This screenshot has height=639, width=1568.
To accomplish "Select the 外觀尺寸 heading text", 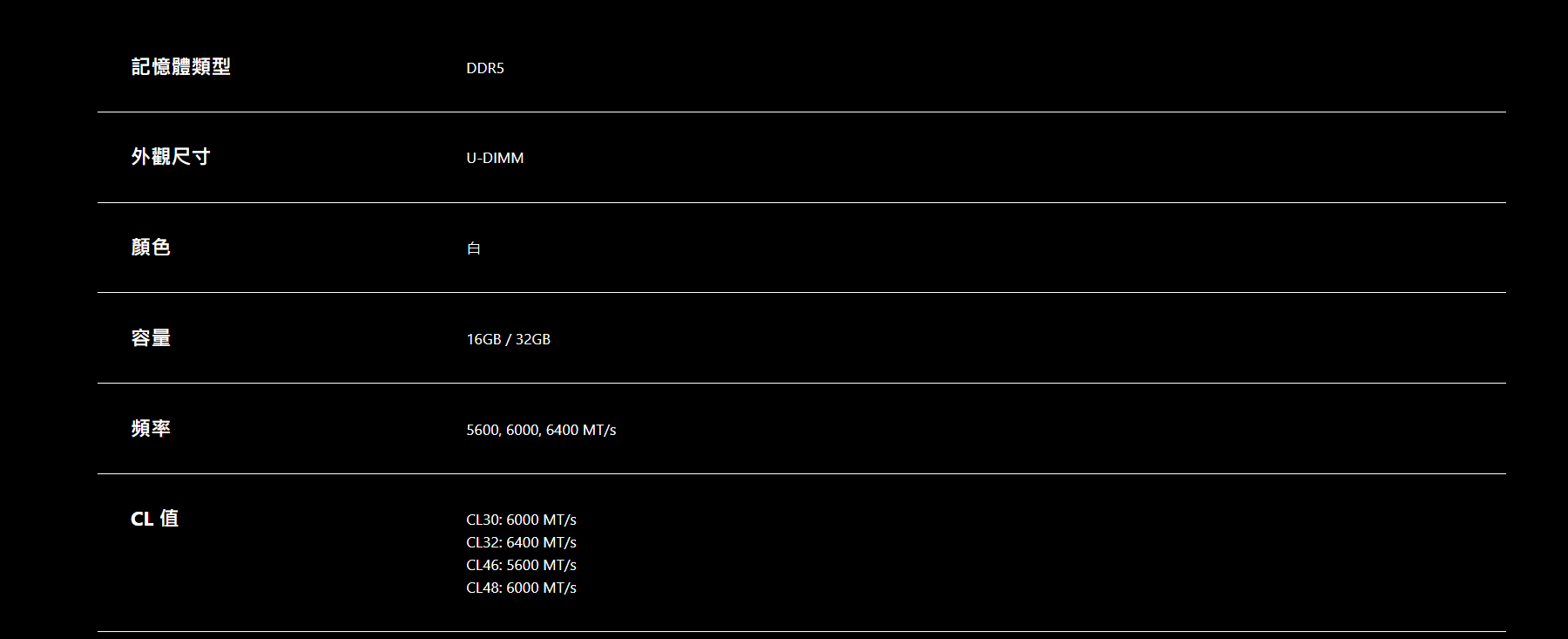I will [x=171, y=157].
